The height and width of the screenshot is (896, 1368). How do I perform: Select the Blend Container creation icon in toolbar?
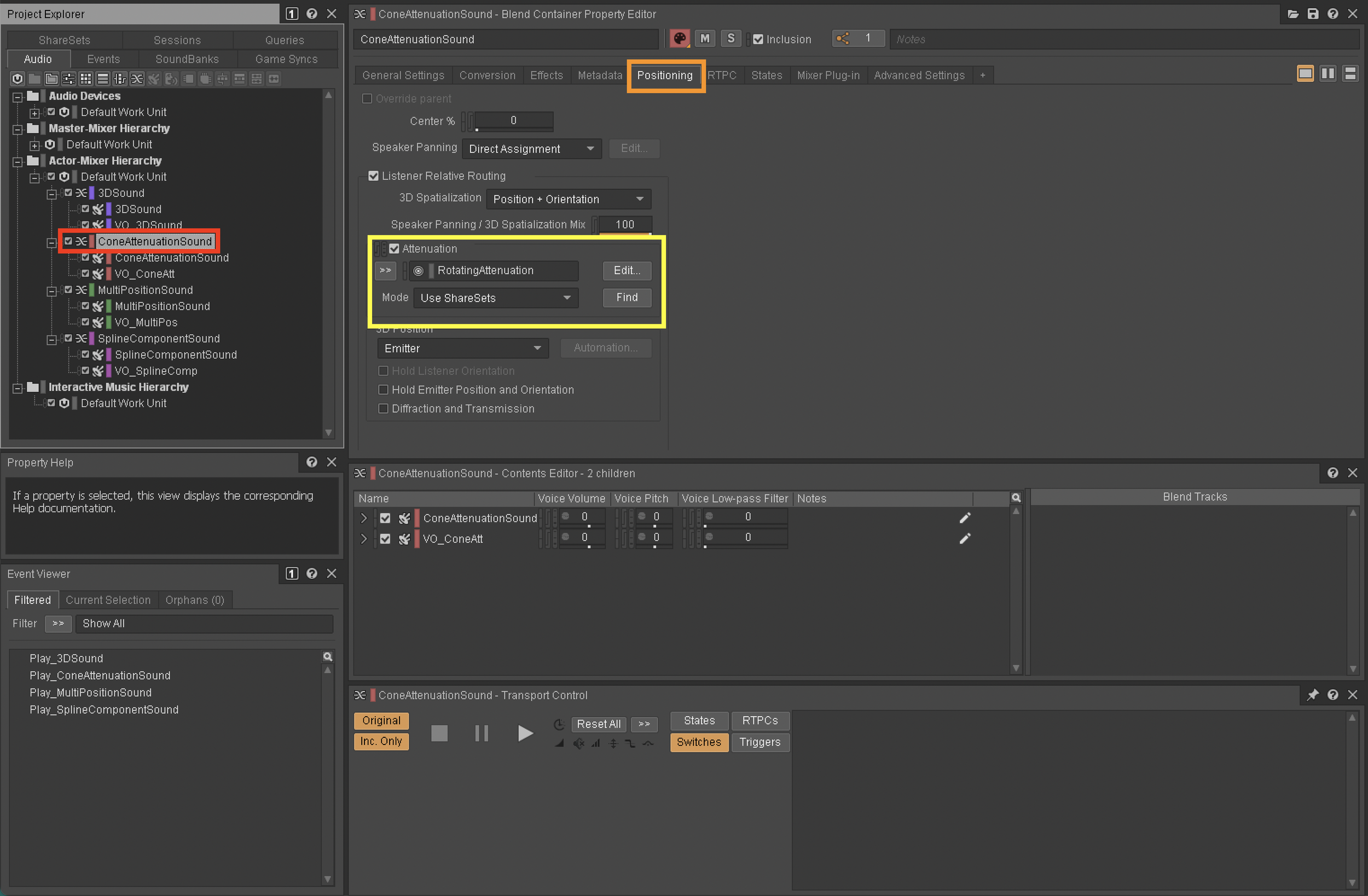pyautogui.click(x=137, y=79)
